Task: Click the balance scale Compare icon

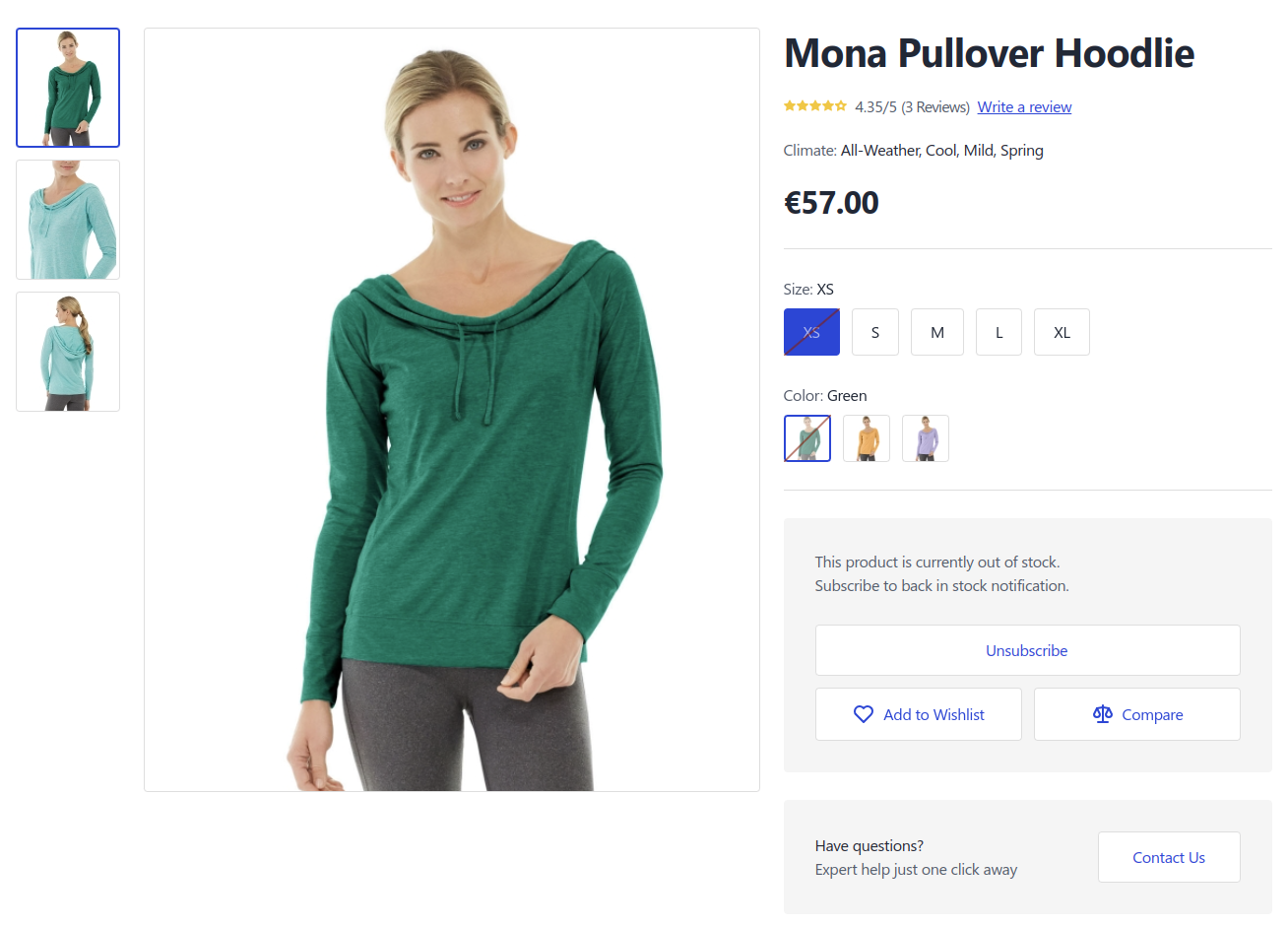Action: [1103, 714]
